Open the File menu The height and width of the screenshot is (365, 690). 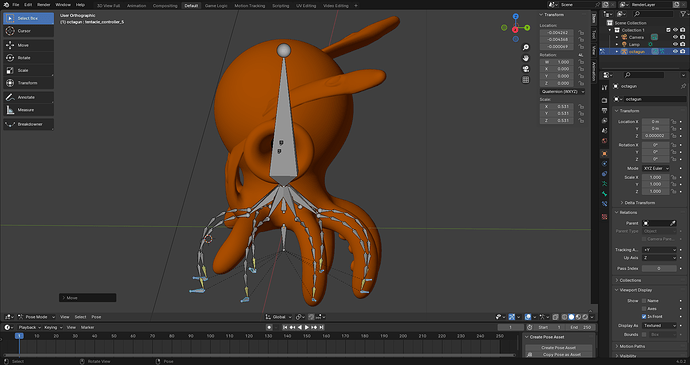point(16,5)
